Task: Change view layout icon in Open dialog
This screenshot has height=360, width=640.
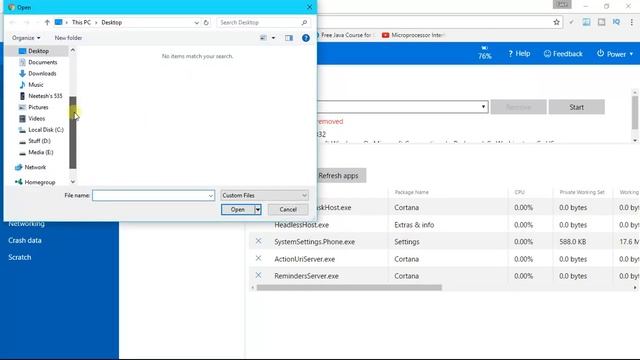Action: tap(263, 38)
